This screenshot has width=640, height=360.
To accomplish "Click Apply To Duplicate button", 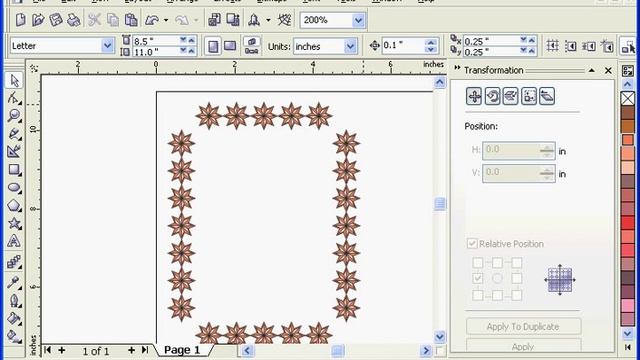I will 523,327.
